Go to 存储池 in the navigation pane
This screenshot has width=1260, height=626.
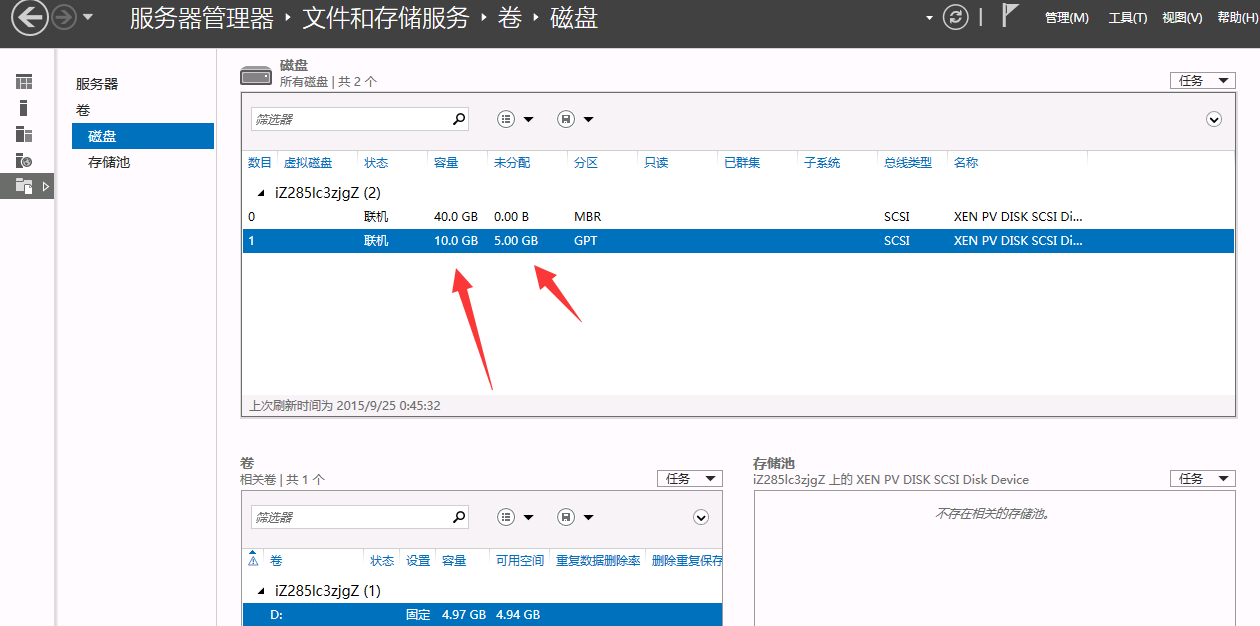tap(109, 162)
